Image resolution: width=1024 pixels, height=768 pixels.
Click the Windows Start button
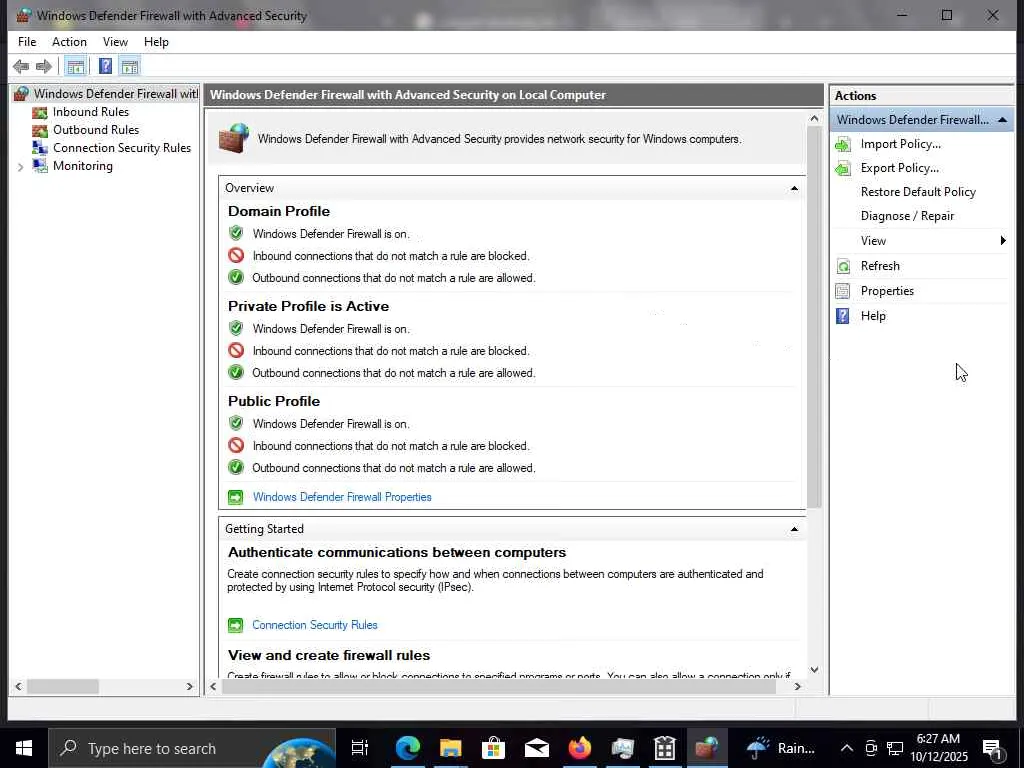[x=24, y=748]
